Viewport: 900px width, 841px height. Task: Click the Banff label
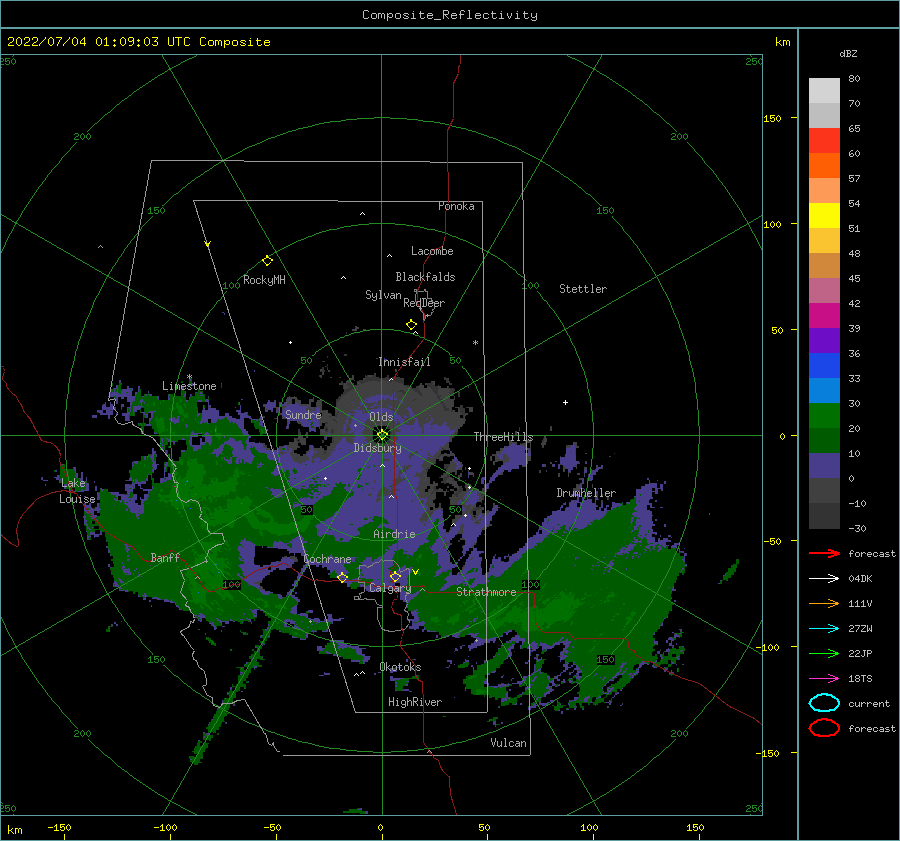(165, 558)
